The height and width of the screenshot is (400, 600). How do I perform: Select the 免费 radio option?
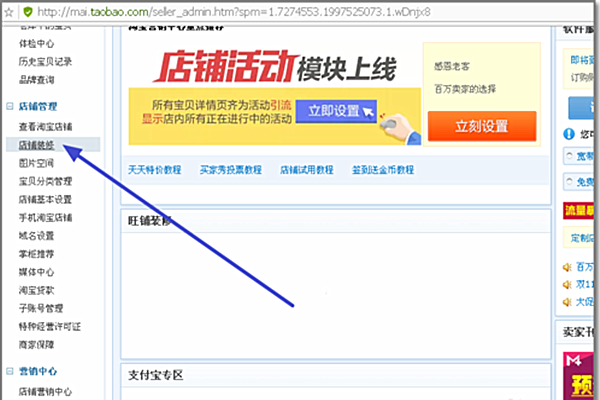coord(569,181)
